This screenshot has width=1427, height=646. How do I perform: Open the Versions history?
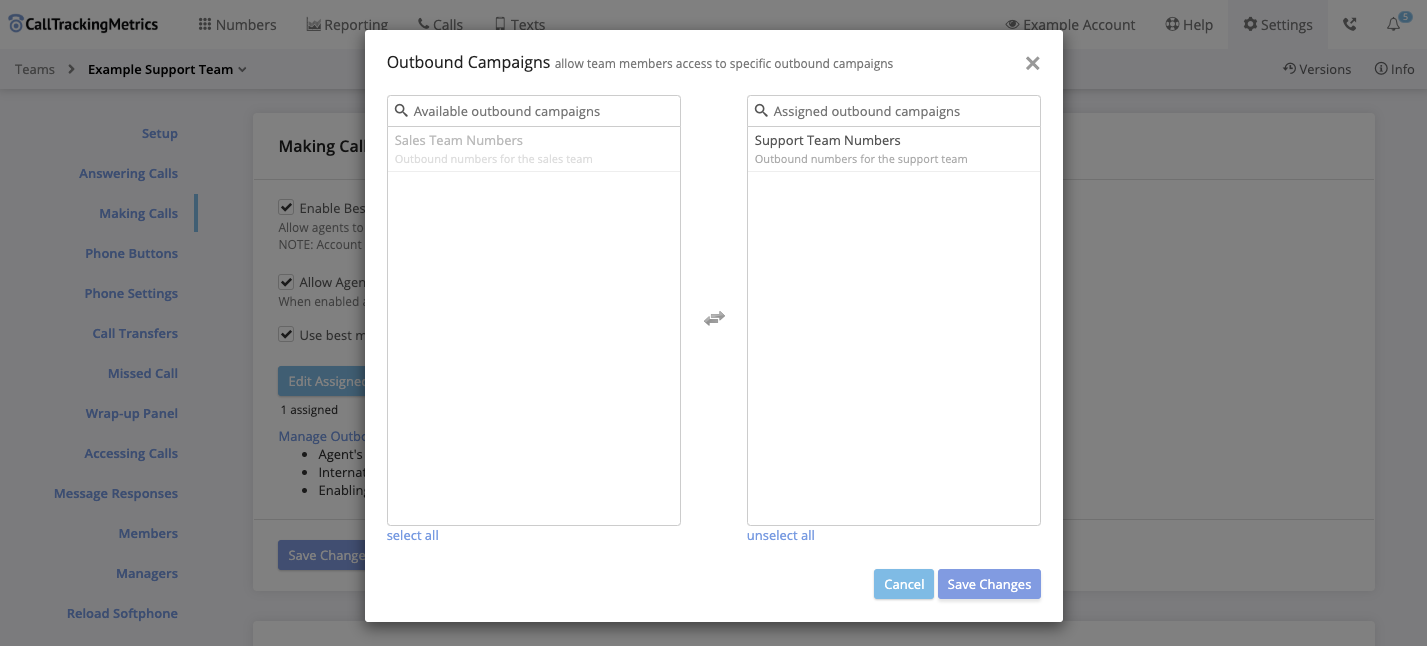[1316, 69]
